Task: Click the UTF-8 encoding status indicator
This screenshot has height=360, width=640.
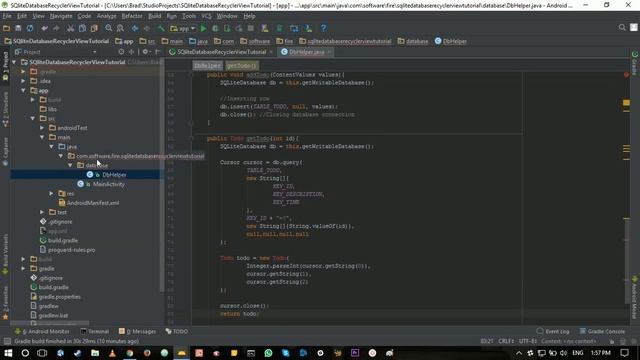Action: point(527,341)
